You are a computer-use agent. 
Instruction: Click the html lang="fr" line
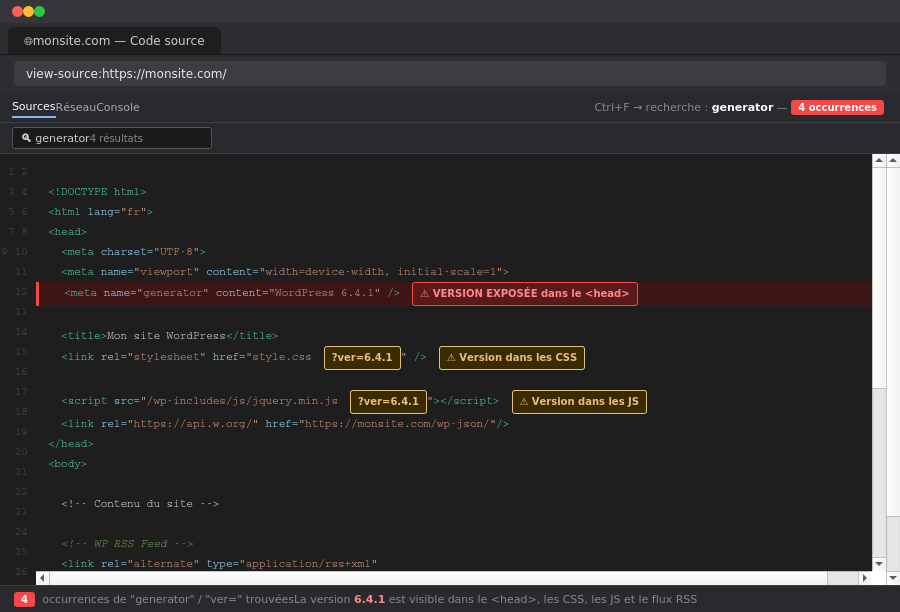[100, 212]
